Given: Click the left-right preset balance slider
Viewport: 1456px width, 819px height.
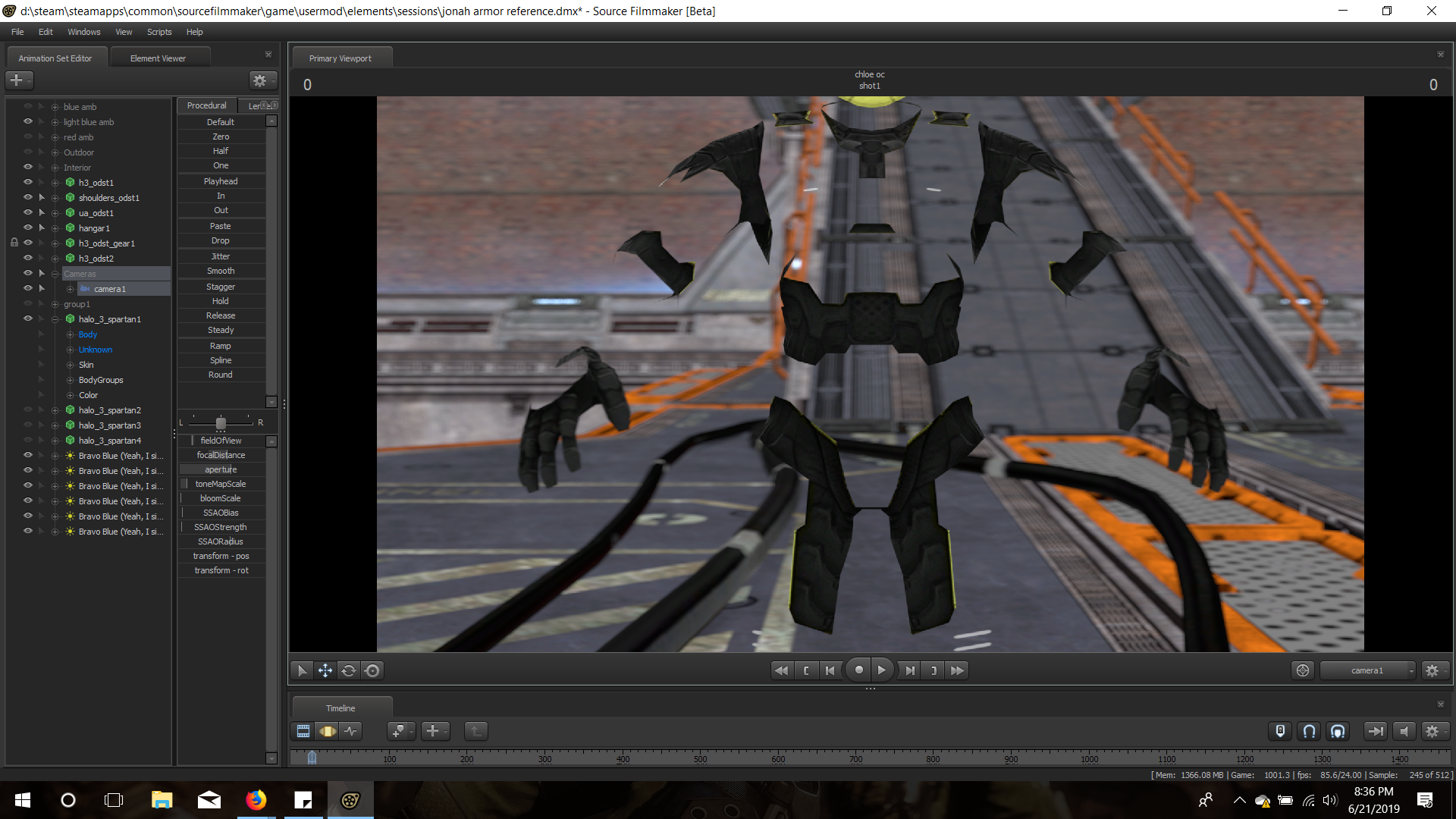Looking at the screenshot, I should (x=221, y=423).
